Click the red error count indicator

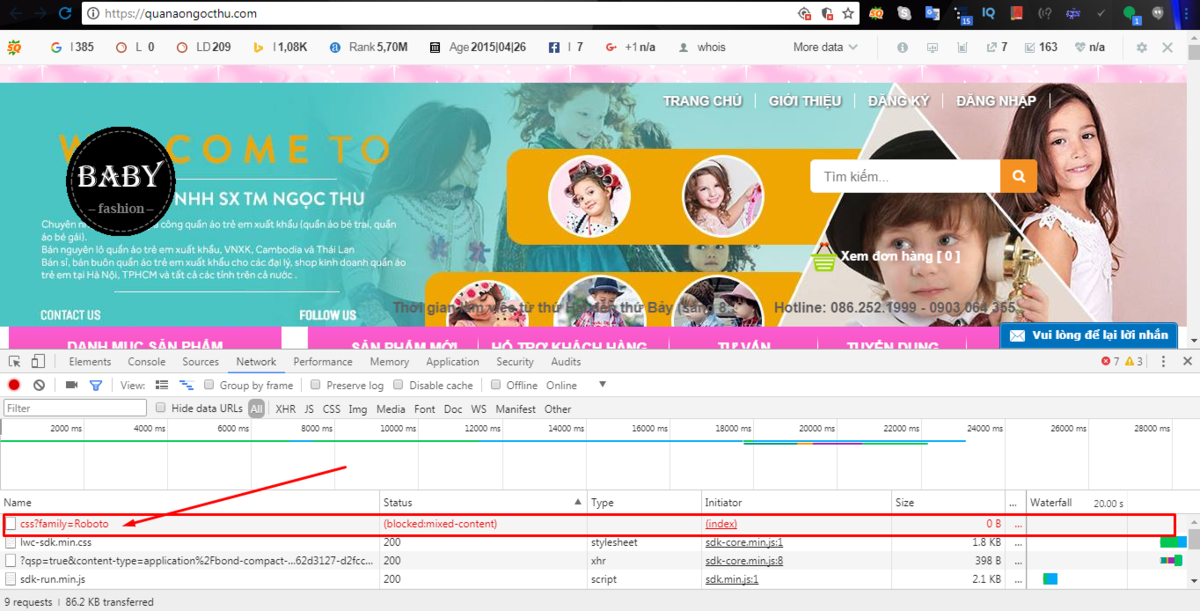(1111, 362)
